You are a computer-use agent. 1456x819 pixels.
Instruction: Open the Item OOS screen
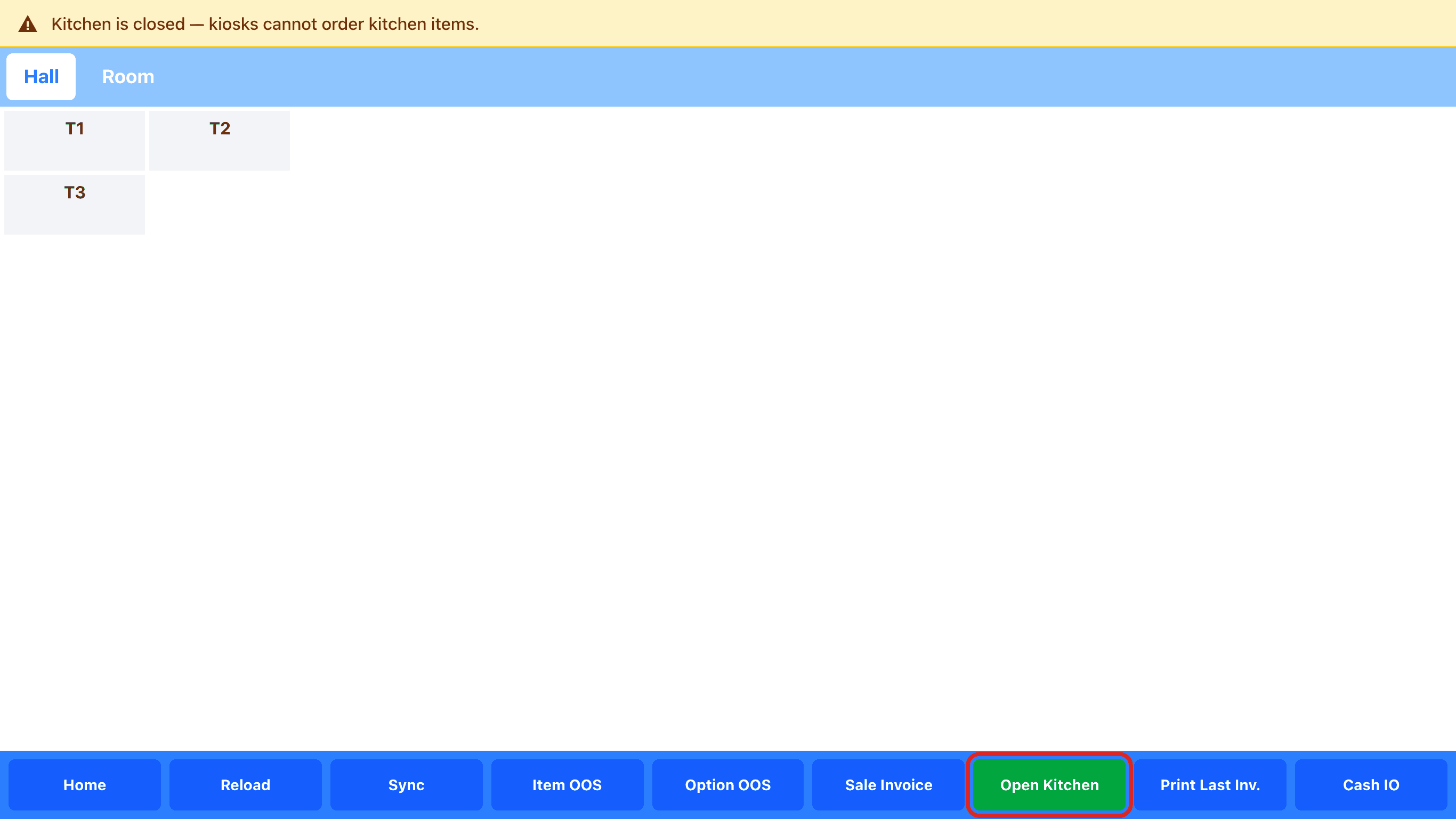pyautogui.click(x=567, y=784)
